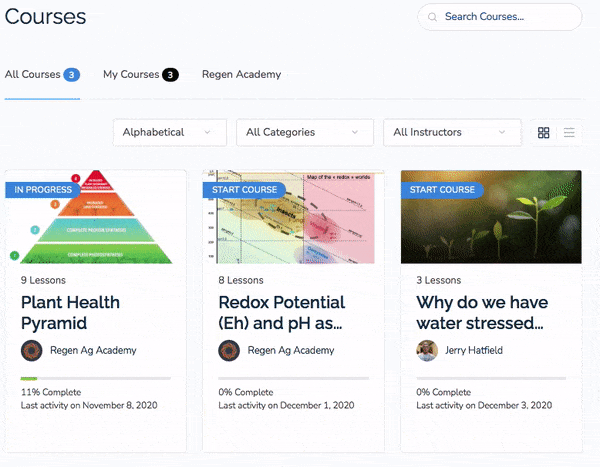Click the '3 Lessons' text
The height and width of the screenshot is (467, 600).
439,280
